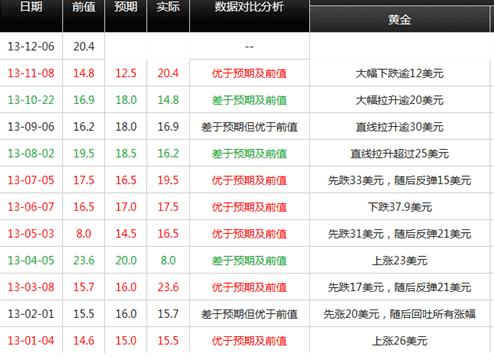The image size is (494, 361).
Task: Select the 黄金 column header
Action: point(399,20)
